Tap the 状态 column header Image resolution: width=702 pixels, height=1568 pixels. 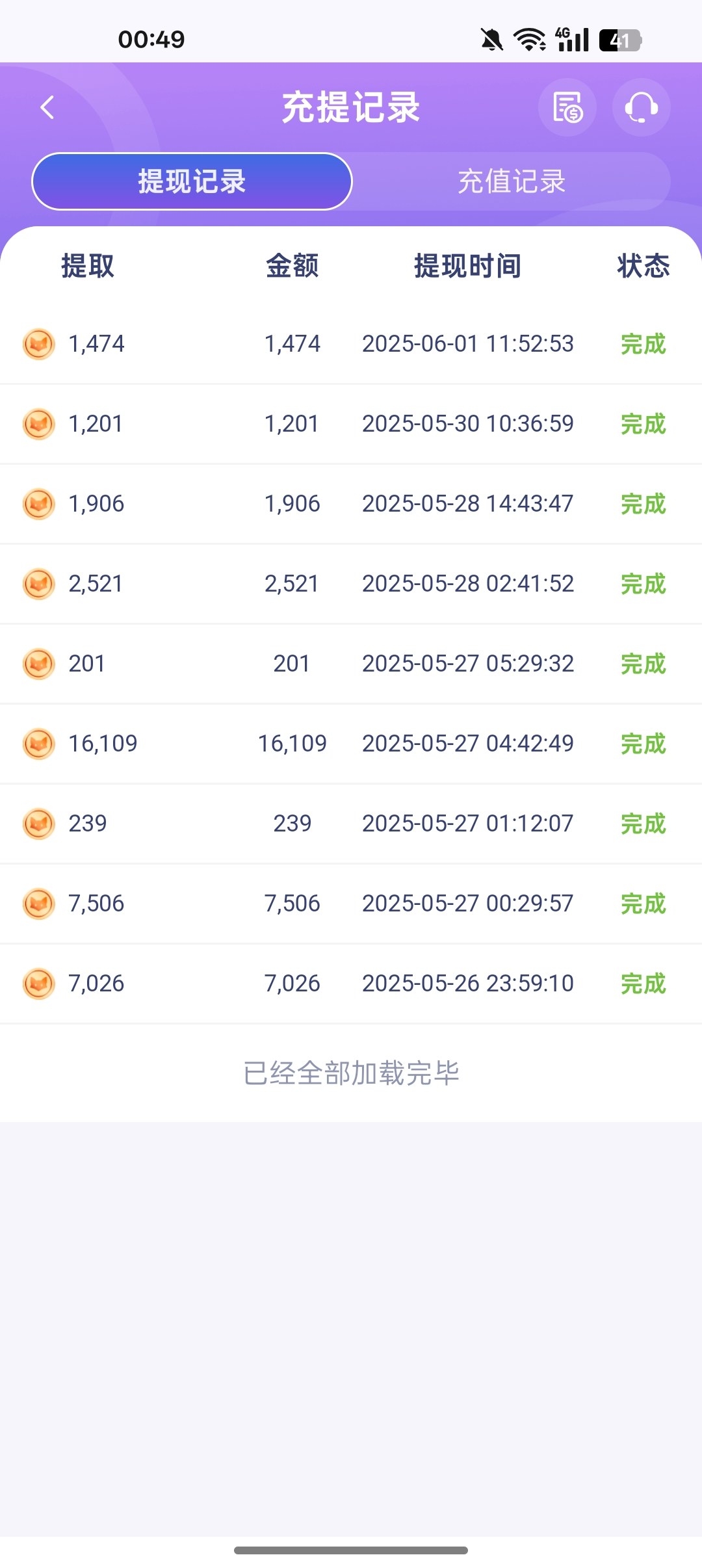point(643,266)
